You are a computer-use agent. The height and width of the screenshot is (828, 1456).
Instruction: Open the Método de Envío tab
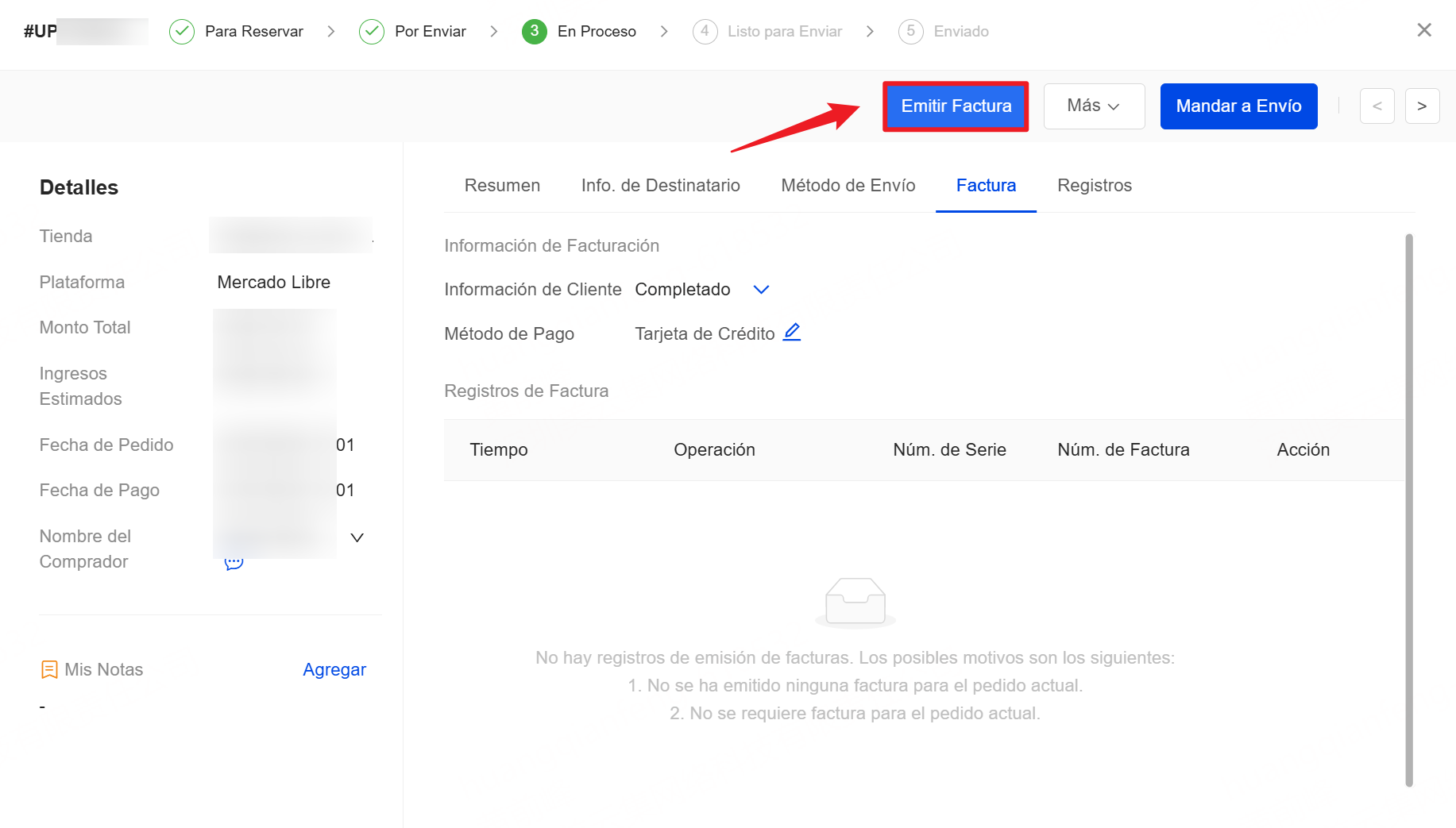pyautogui.click(x=848, y=186)
